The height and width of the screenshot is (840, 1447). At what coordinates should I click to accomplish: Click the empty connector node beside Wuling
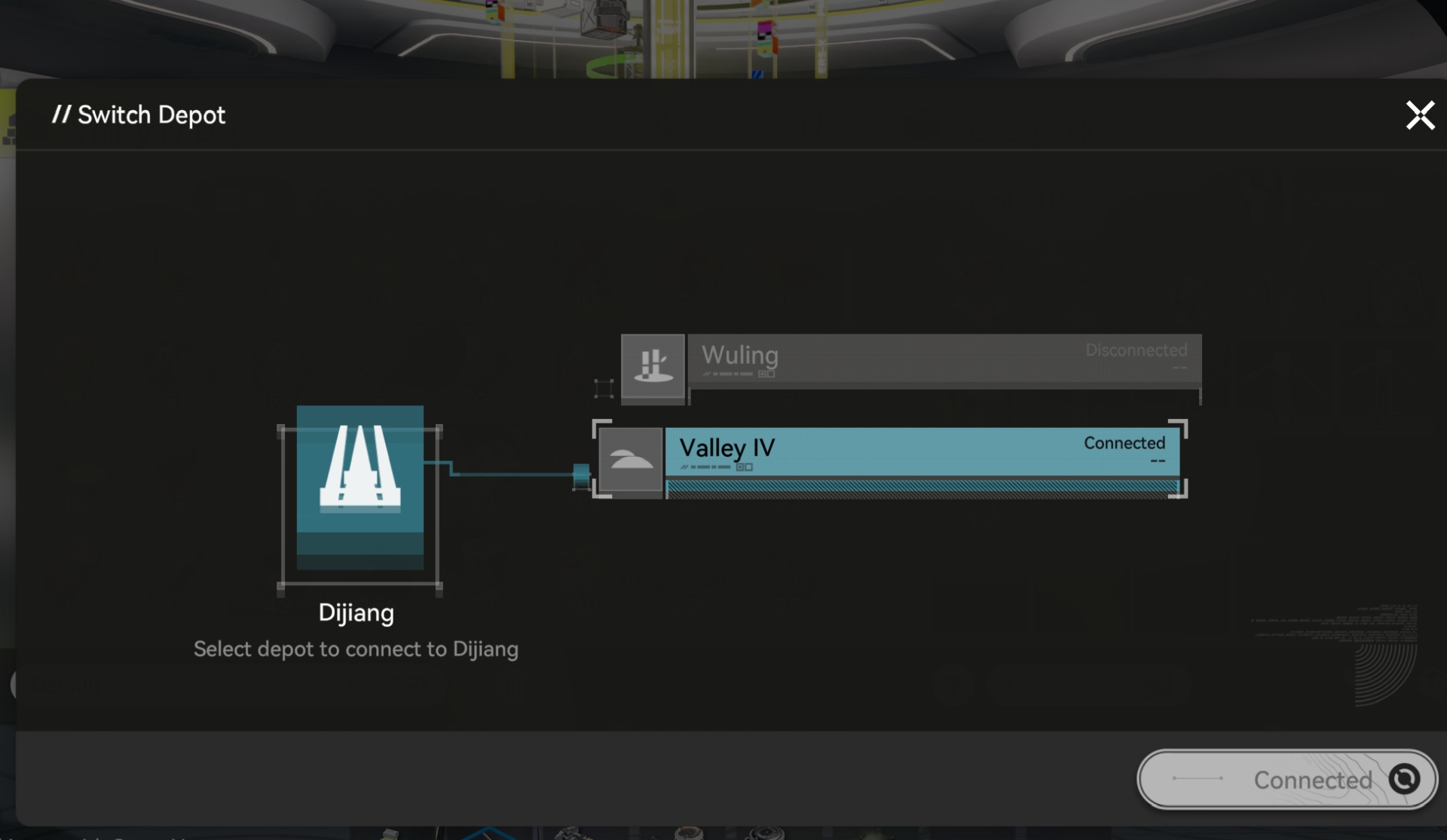point(604,389)
